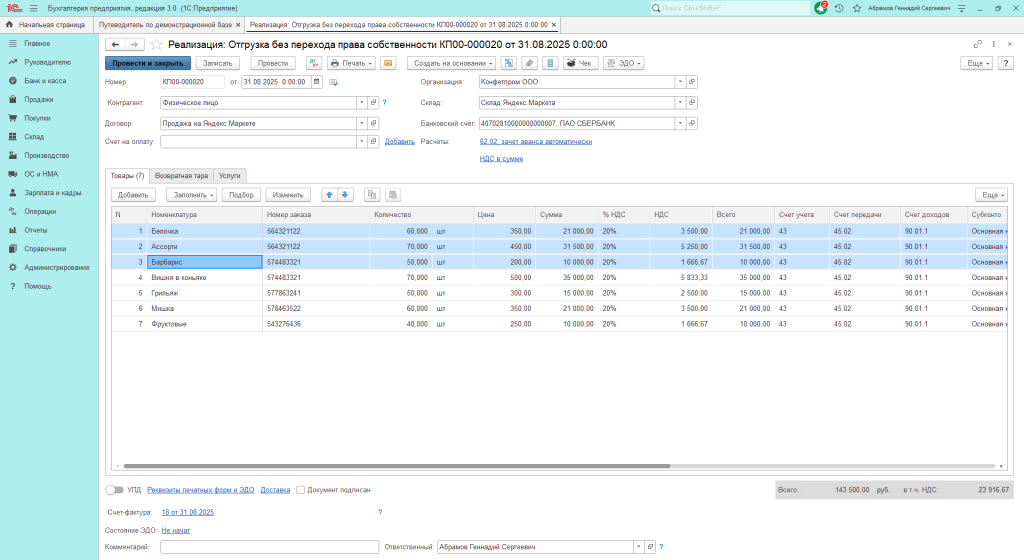1024x560 pixels.
Task: Go back with the left arrow navigation button
Action: click(115, 45)
